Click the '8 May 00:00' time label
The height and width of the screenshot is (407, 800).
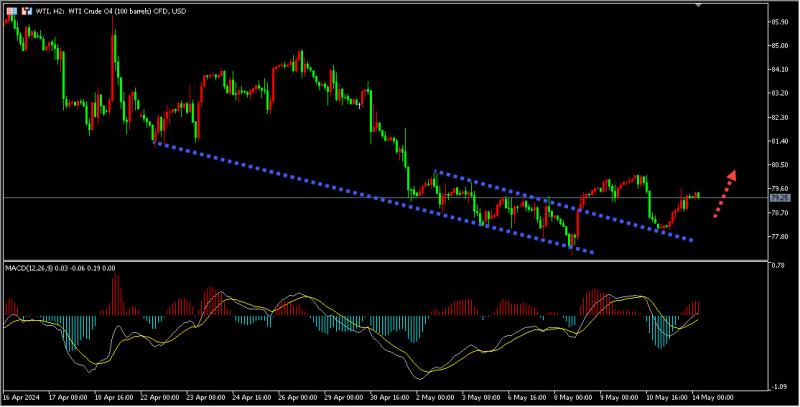(x=573, y=397)
